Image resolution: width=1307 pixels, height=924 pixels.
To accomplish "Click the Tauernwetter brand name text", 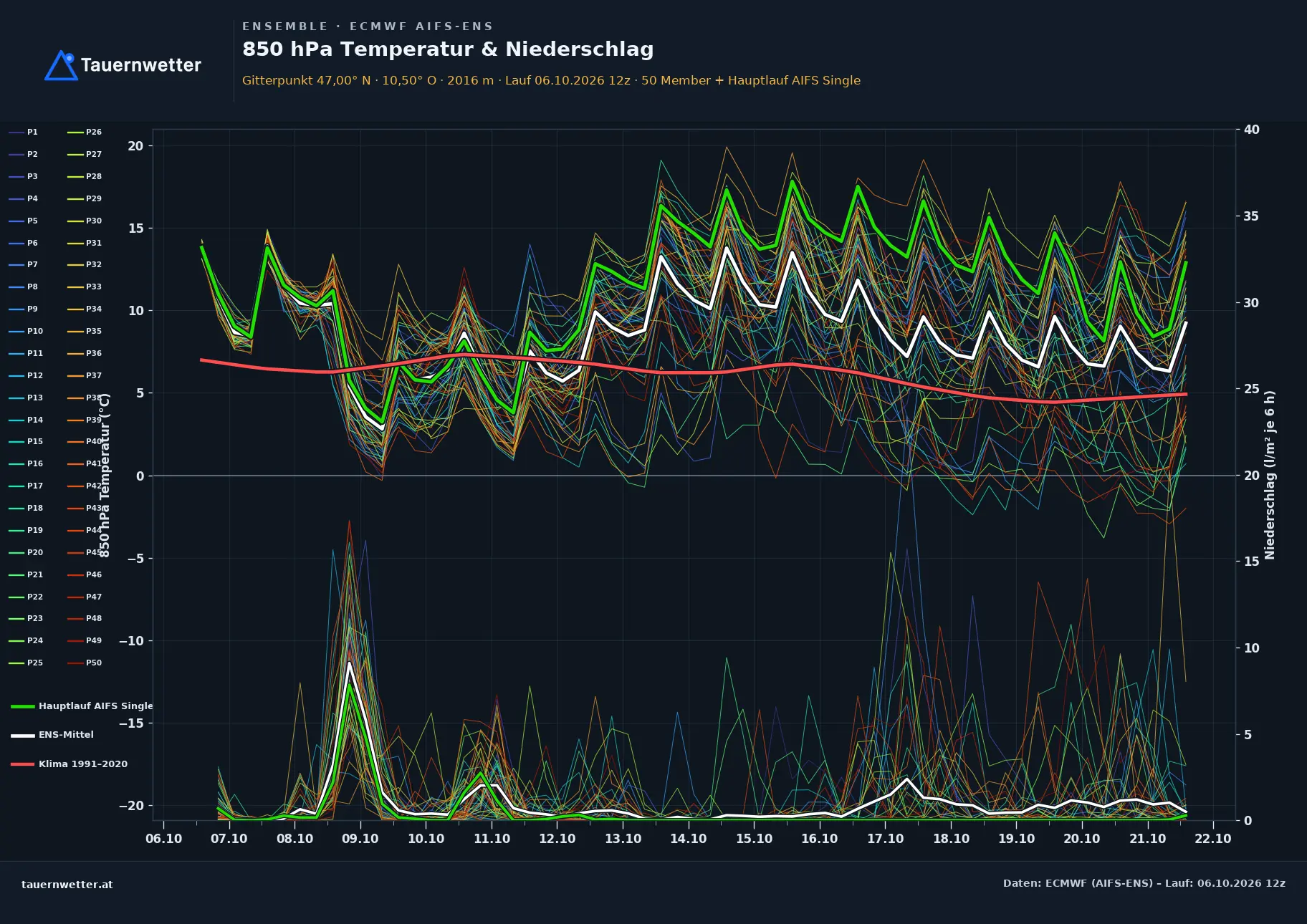I will (x=140, y=65).
